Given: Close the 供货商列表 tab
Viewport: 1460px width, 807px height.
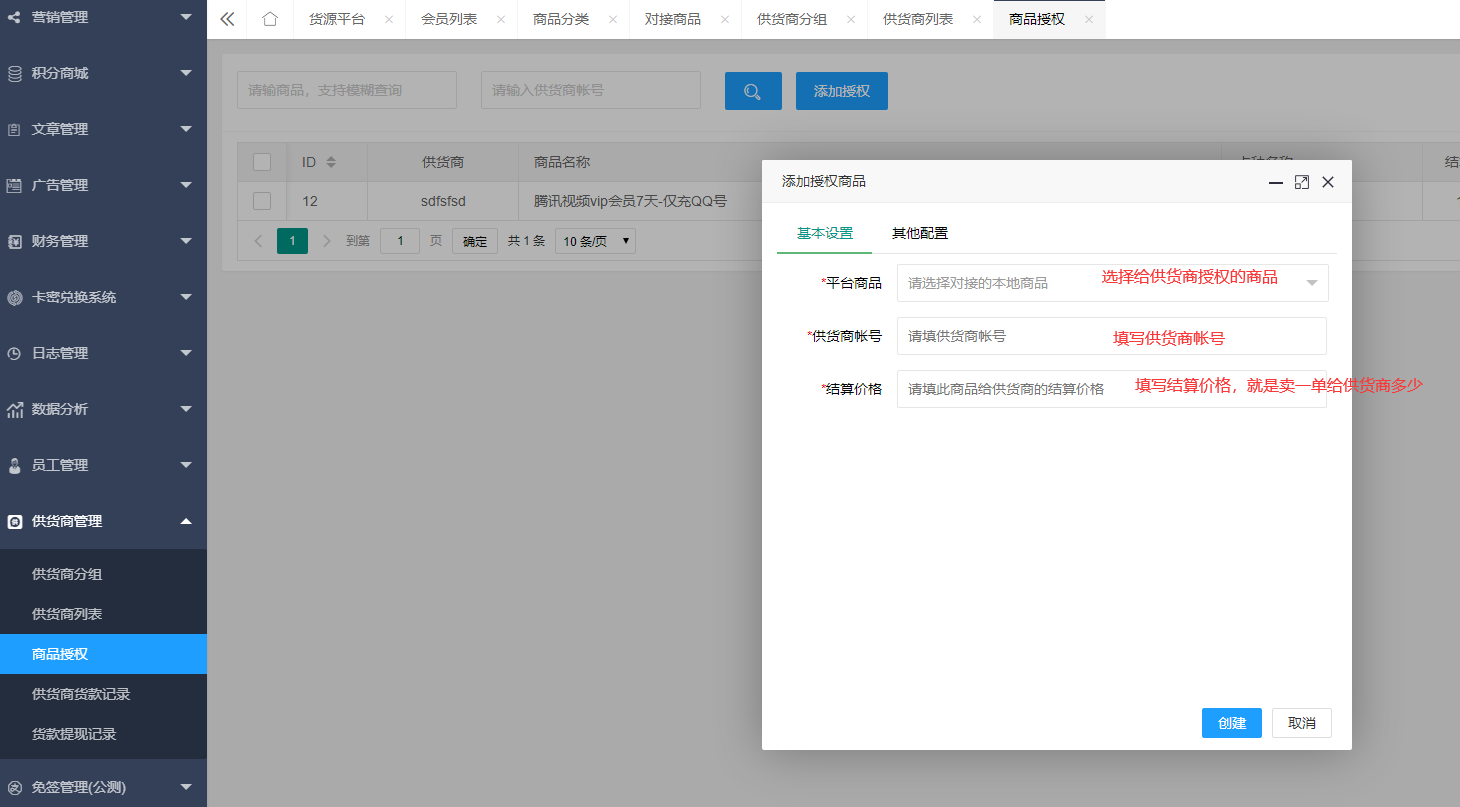Looking at the screenshot, I should tap(977, 19).
